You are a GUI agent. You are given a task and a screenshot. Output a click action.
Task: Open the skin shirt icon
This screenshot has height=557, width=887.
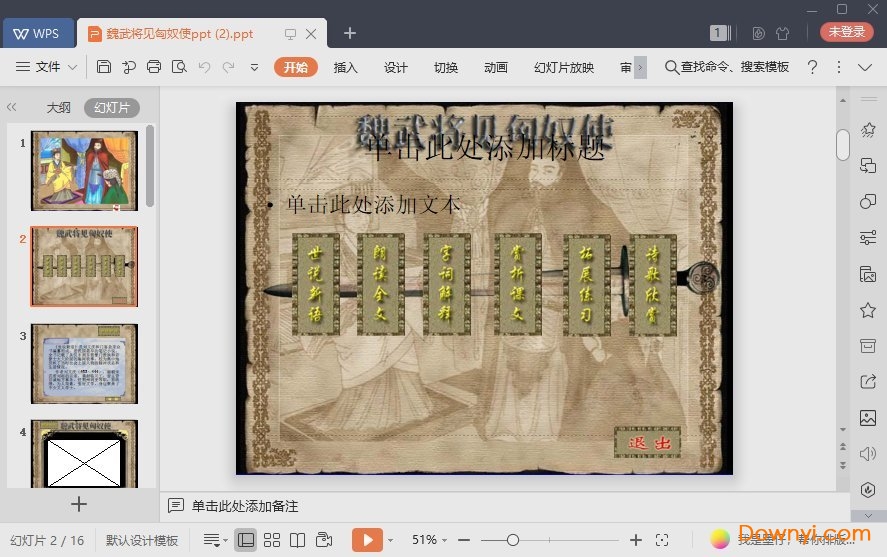point(783,33)
